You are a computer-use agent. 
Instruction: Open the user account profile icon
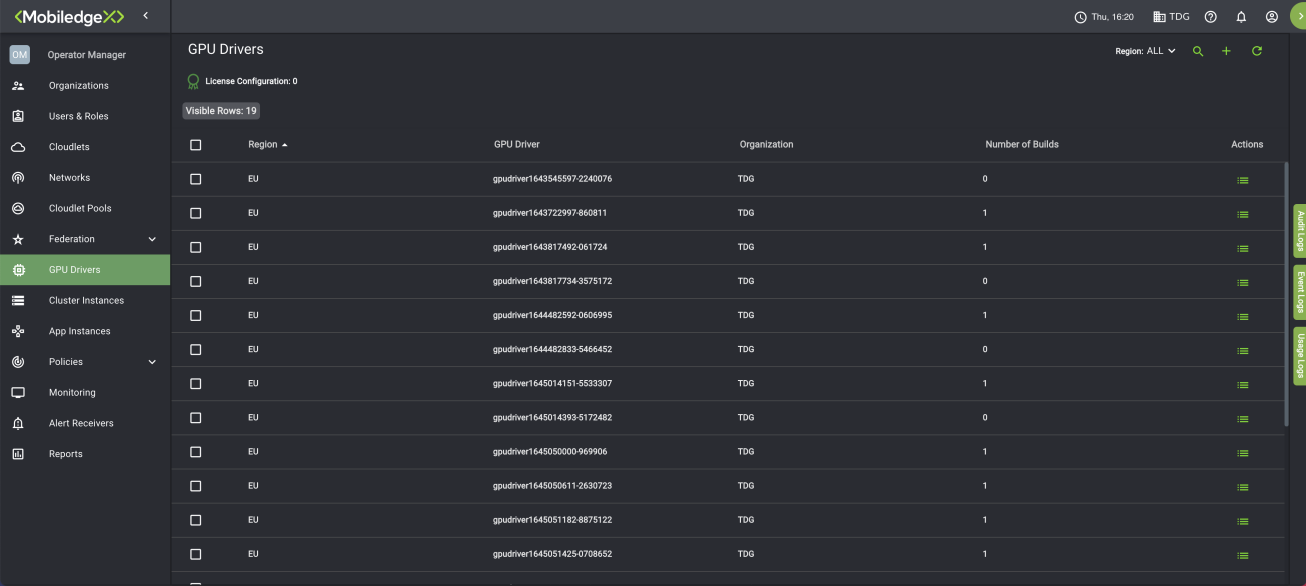coord(1272,17)
